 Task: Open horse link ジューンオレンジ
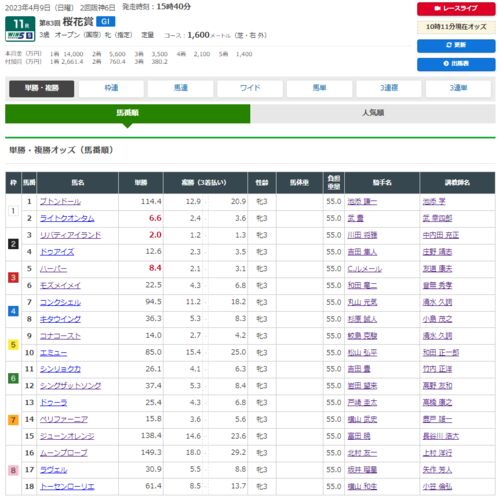pyautogui.click(x=67, y=436)
